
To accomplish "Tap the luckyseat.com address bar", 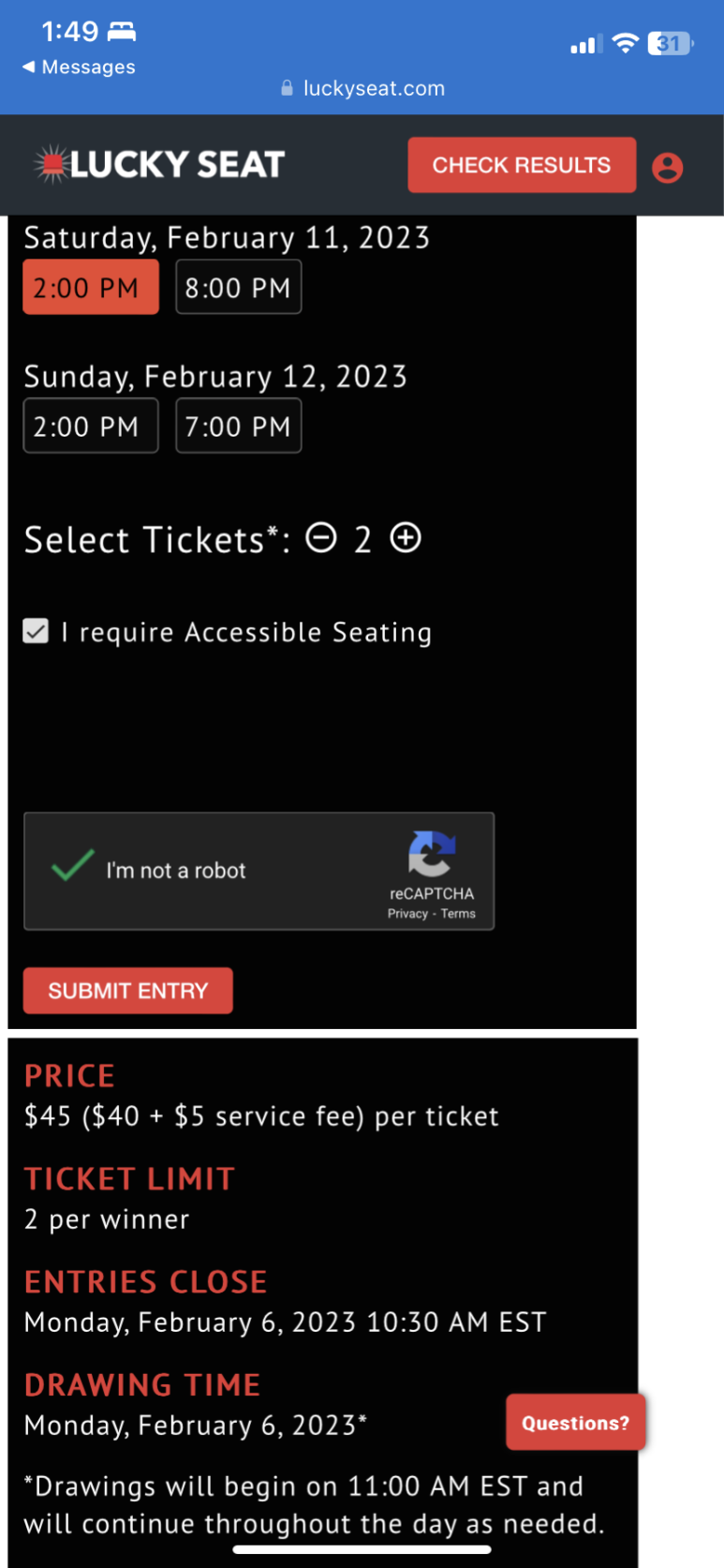I will pos(363,88).
